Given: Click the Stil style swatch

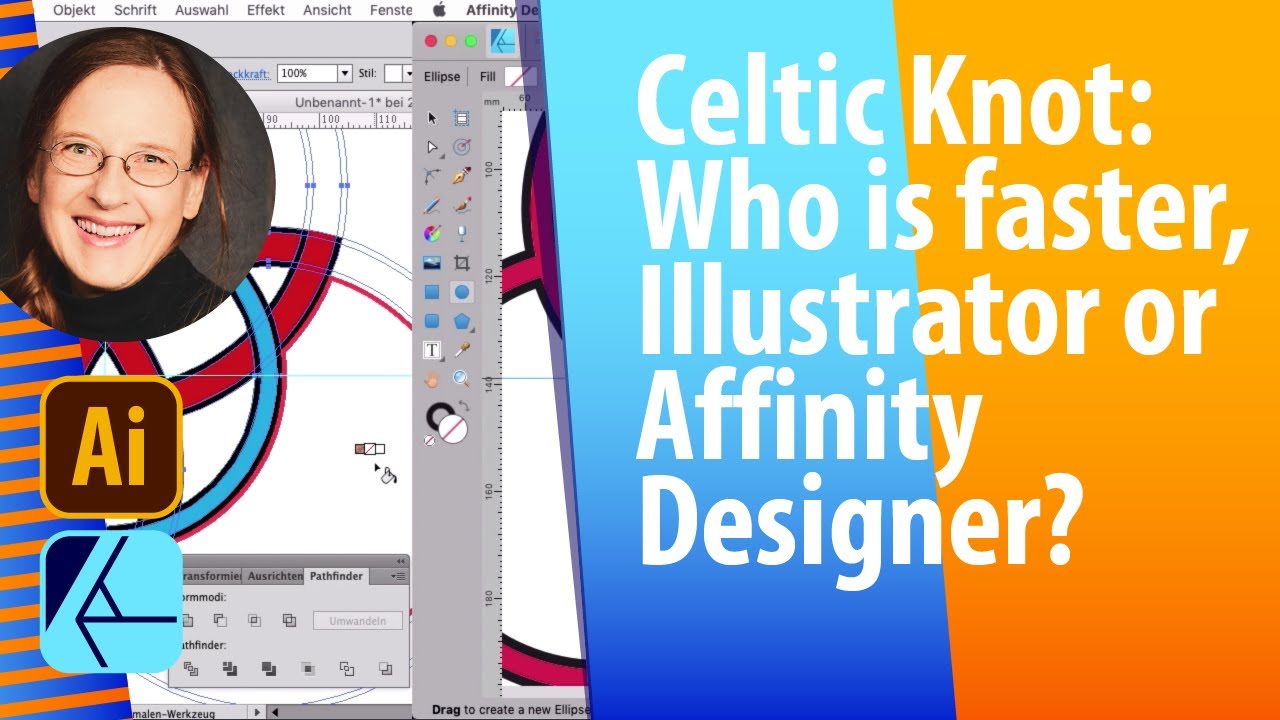Looking at the screenshot, I should [x=393, y=73].
